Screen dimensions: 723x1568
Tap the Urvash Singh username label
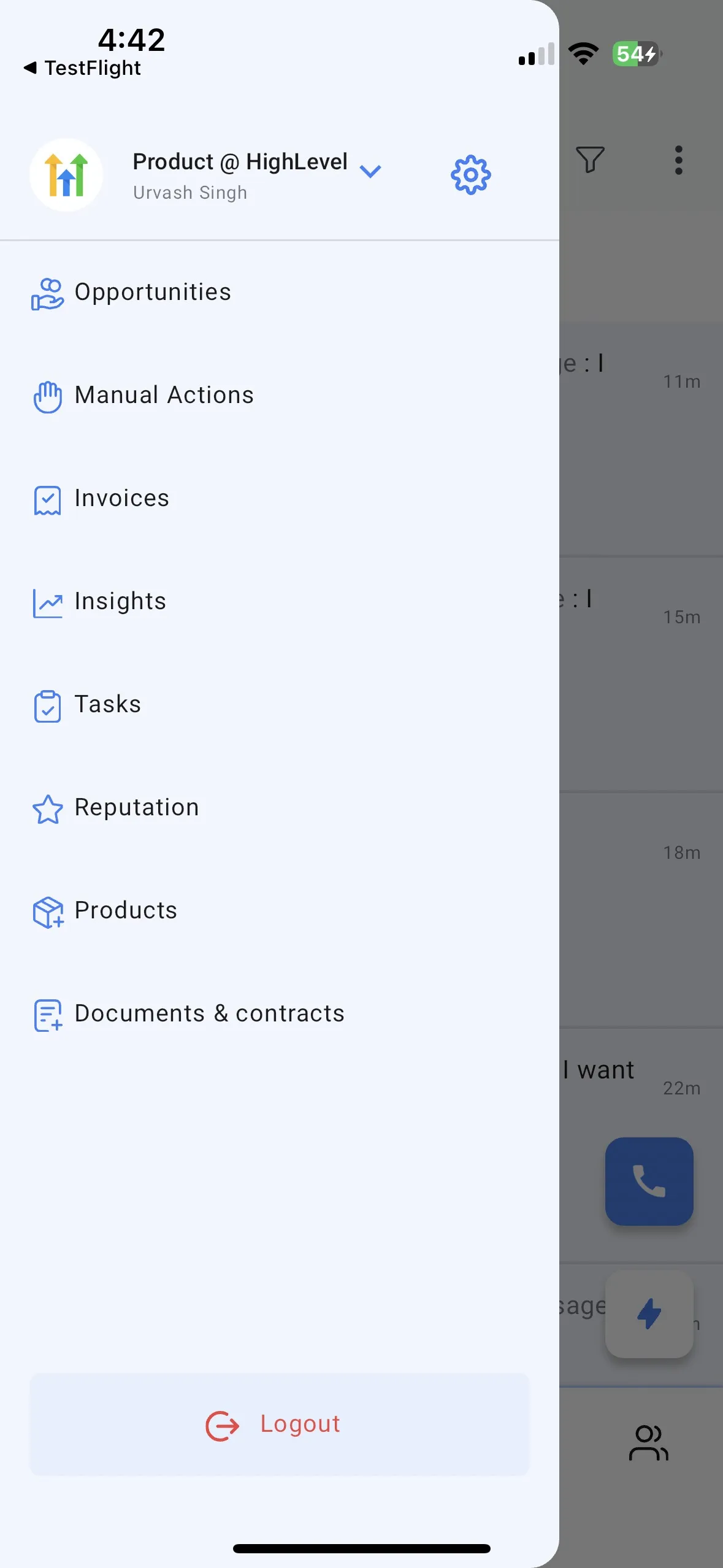coord(190,193)
